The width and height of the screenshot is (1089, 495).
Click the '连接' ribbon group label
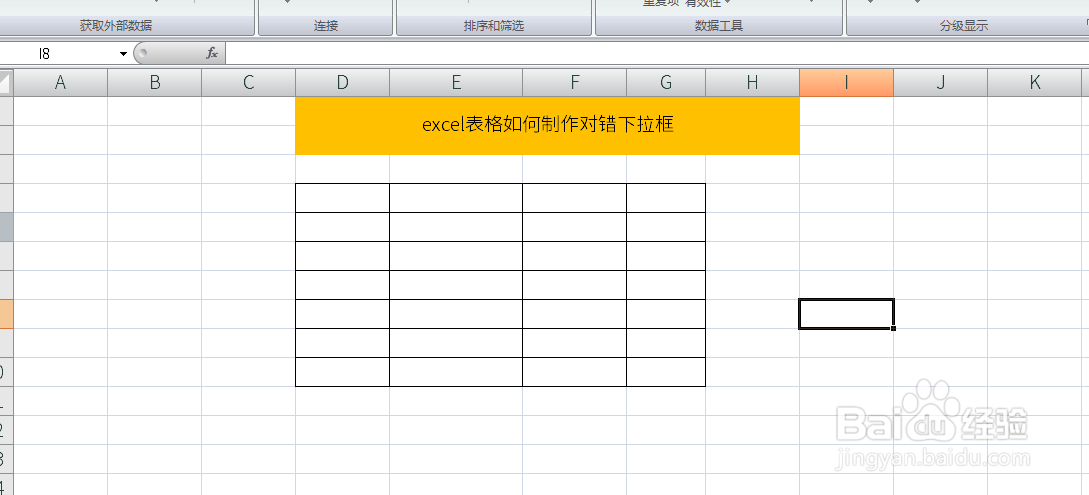pyautogui.click(x=326, y=26)
